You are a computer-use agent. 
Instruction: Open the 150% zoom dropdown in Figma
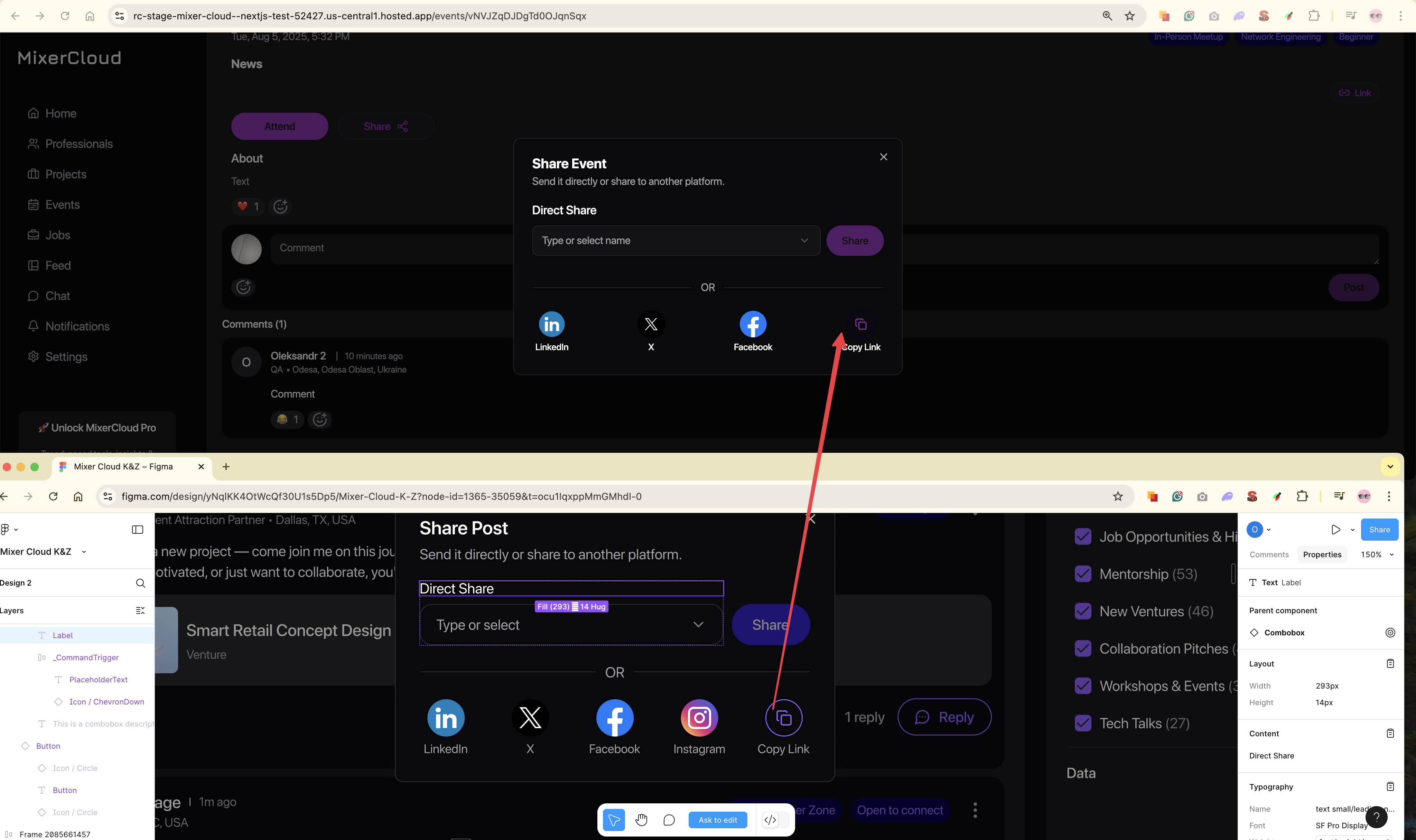click(x=1377, y=555)
